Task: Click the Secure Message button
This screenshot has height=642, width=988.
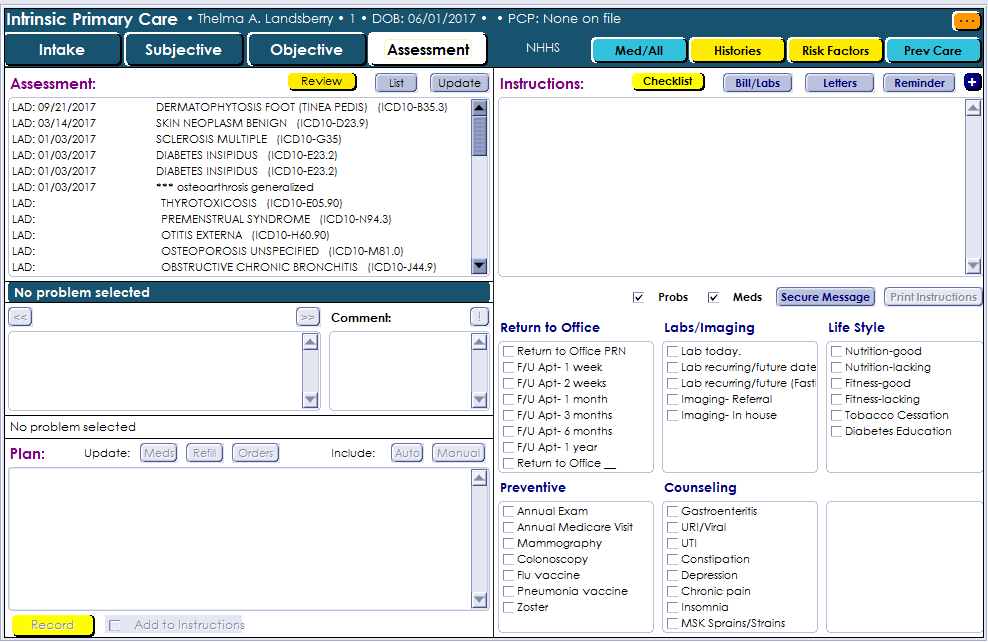Action: [x=825, y=297]
